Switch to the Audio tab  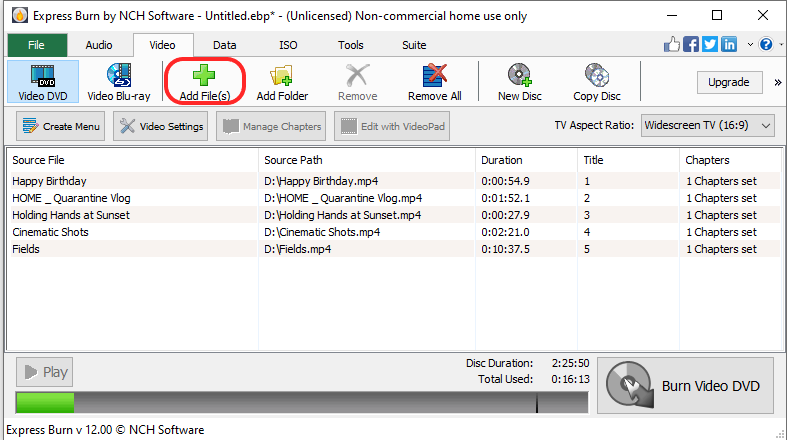pos(99,45)
